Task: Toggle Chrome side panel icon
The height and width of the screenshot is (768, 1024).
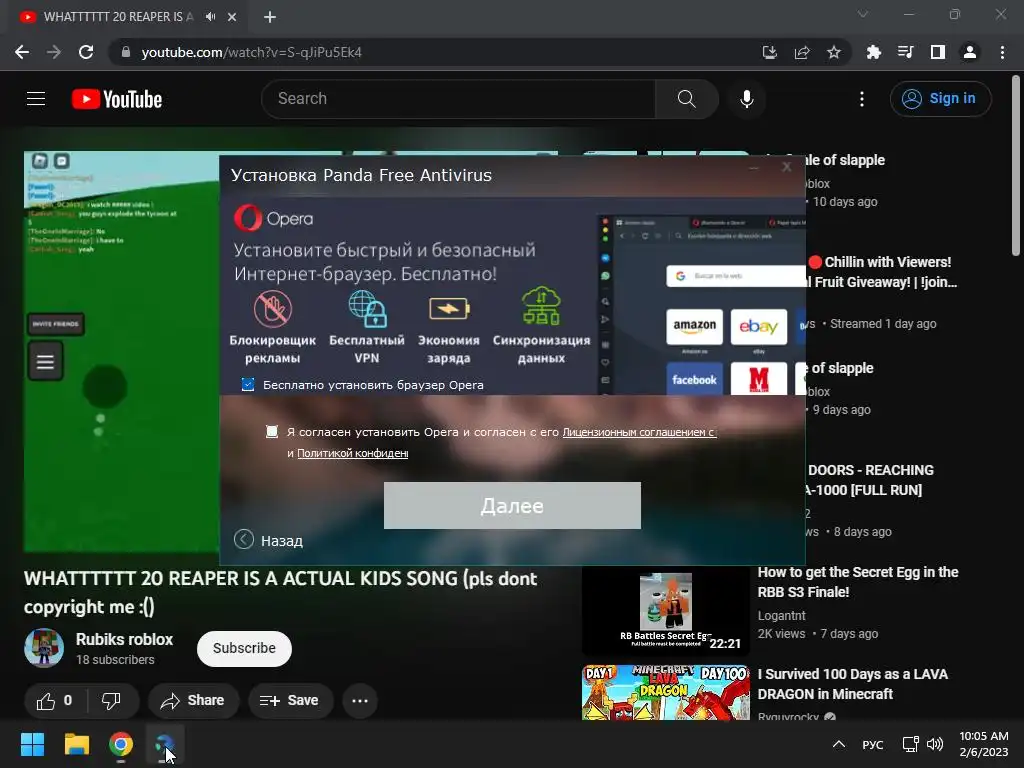Action: tap(938, 52)
